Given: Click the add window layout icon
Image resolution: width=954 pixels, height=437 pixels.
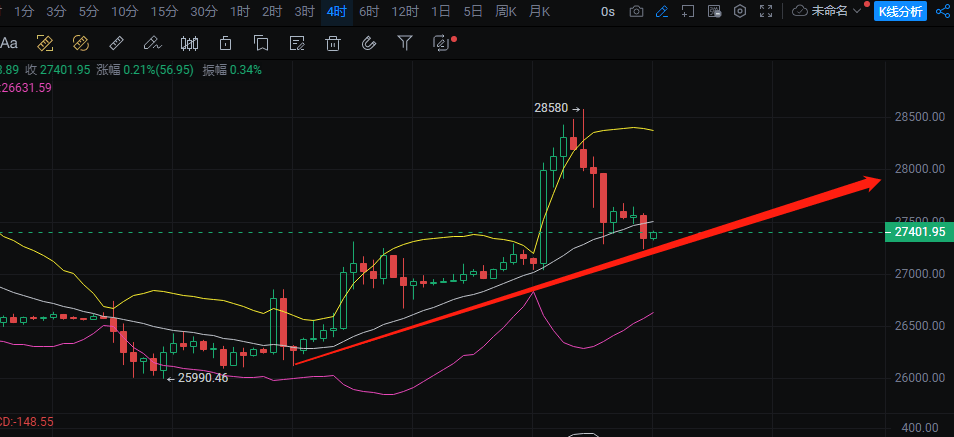Looking at the screenshot, I should 688,11.
